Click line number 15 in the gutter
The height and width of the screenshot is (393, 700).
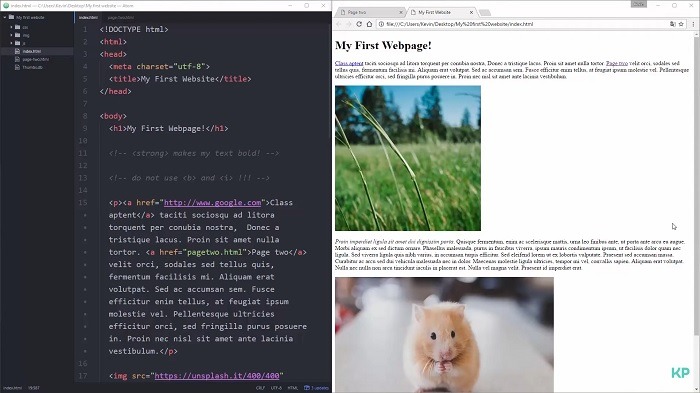click(83, 203)
